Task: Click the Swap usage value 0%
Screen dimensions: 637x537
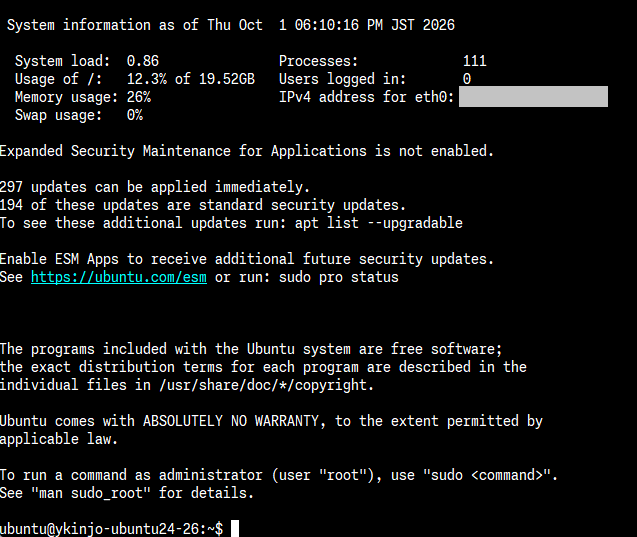Action: pos(134,115)
